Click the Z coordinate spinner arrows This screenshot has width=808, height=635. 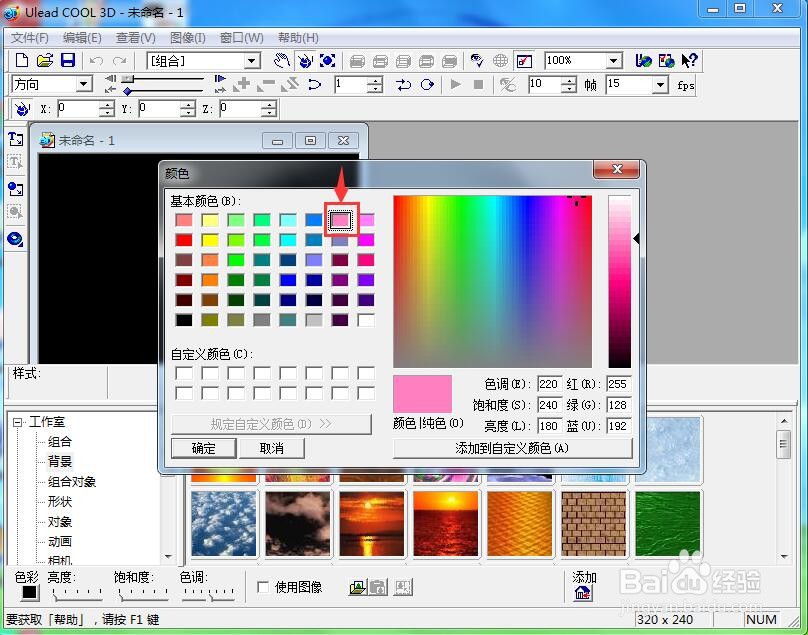[268, 108]
